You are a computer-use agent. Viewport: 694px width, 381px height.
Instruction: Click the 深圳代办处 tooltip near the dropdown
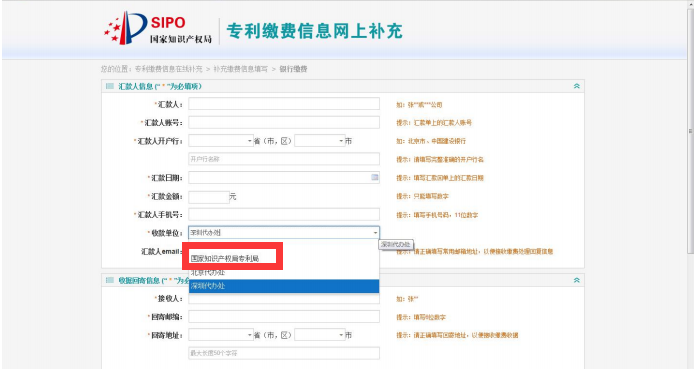pyautogui.click(x=396, y=244)
